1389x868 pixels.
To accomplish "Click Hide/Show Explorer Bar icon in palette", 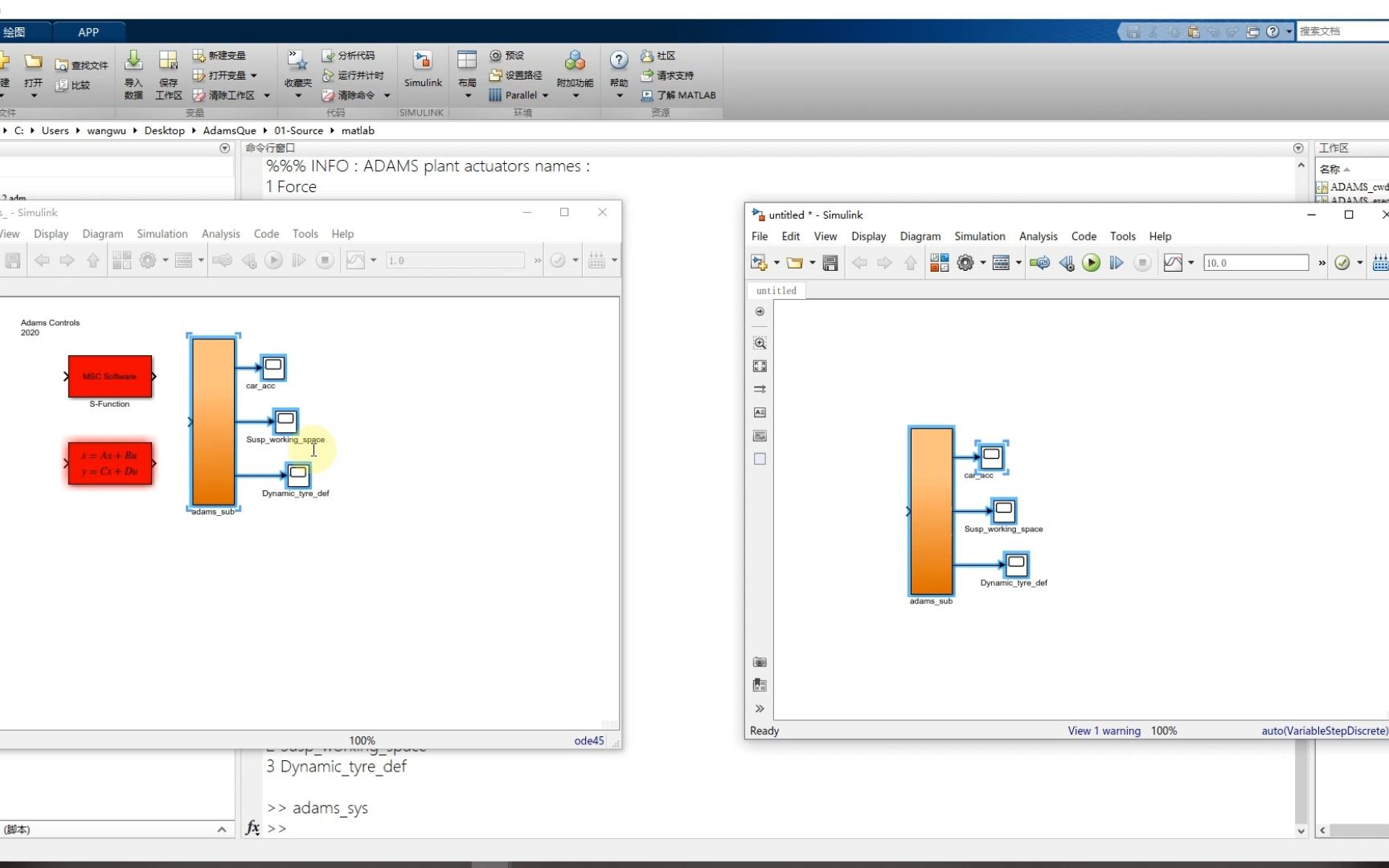I will click(760, 312).
